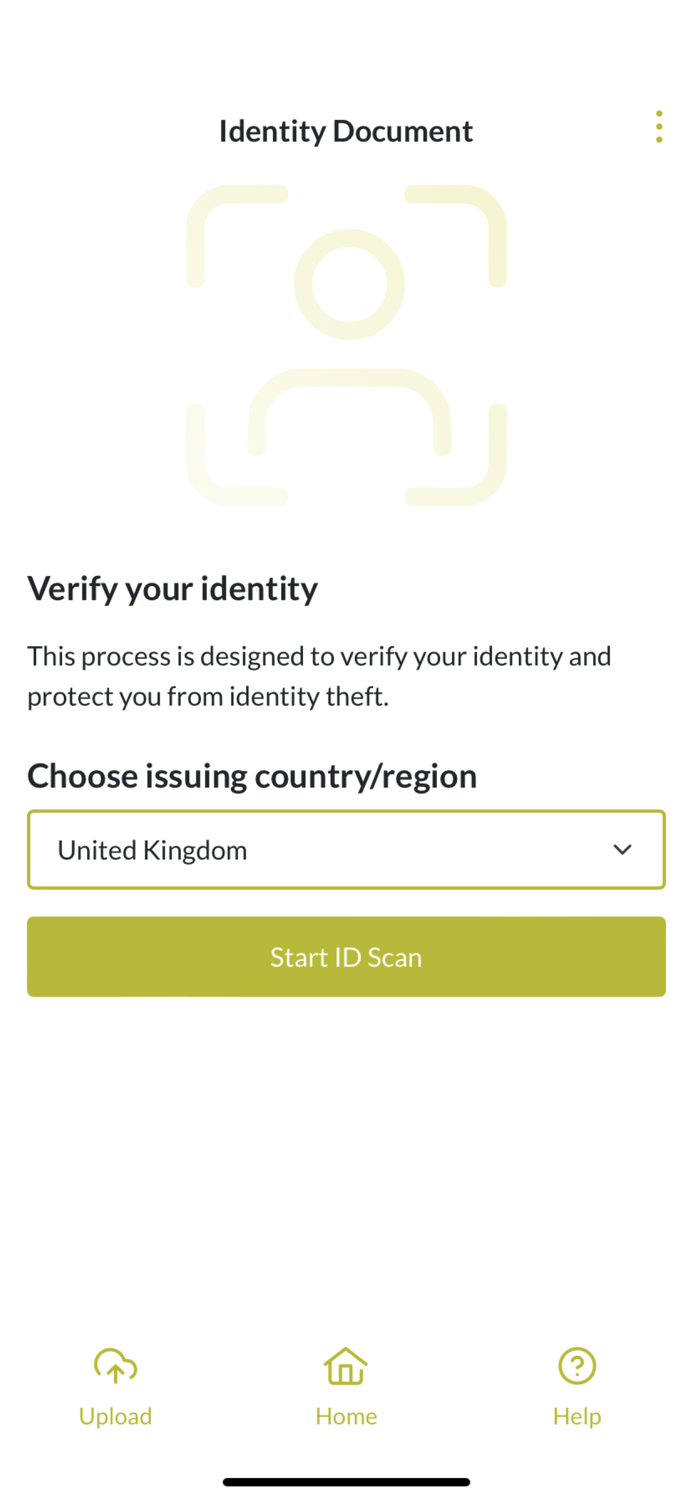Viewport: 693px width, 1500px height.
Task: Click the "Choose issuing country/region" label
Action: coord(252,776)
